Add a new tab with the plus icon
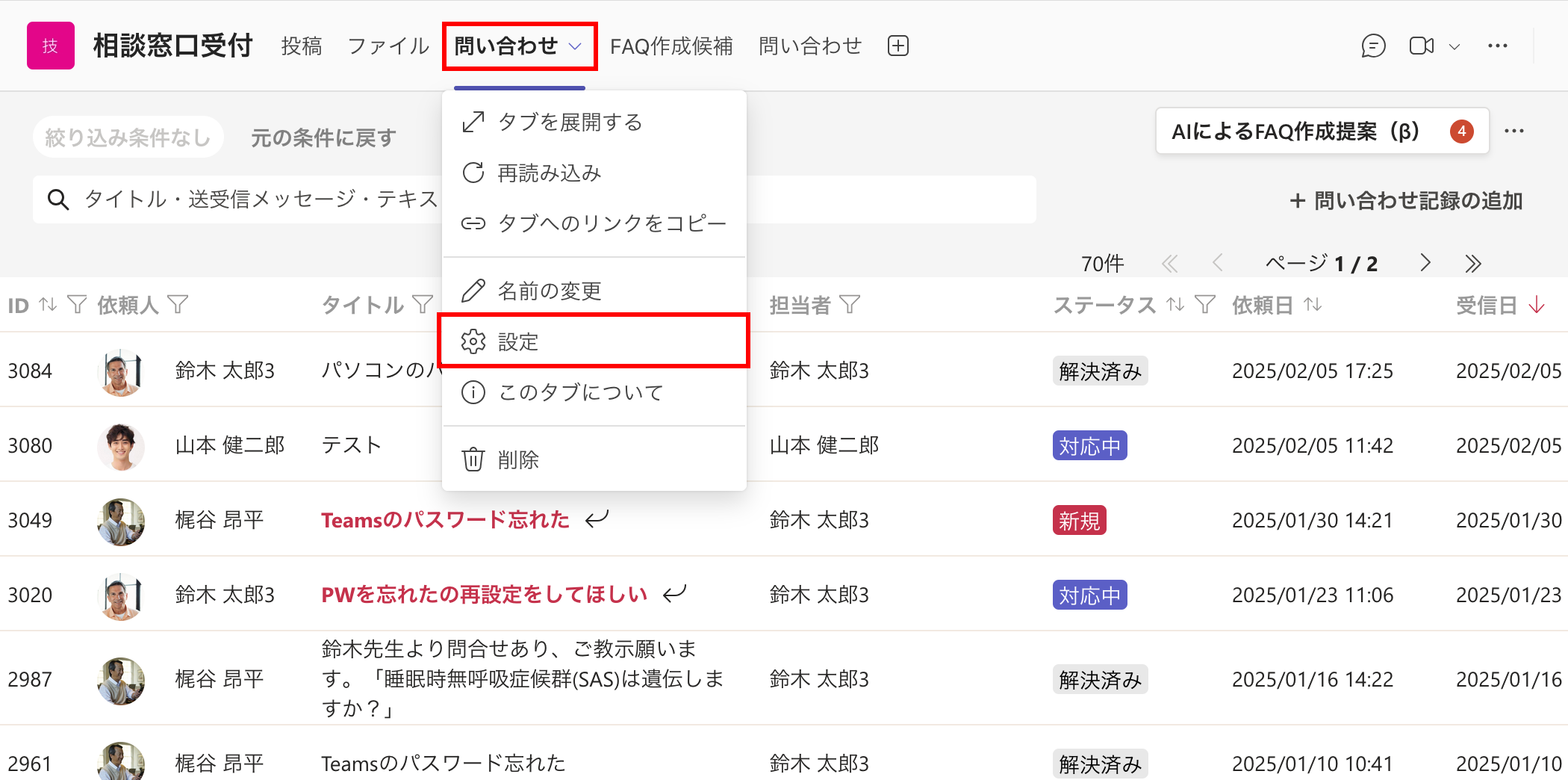This screenshot has height=780, width=1568. click(898, 46)
